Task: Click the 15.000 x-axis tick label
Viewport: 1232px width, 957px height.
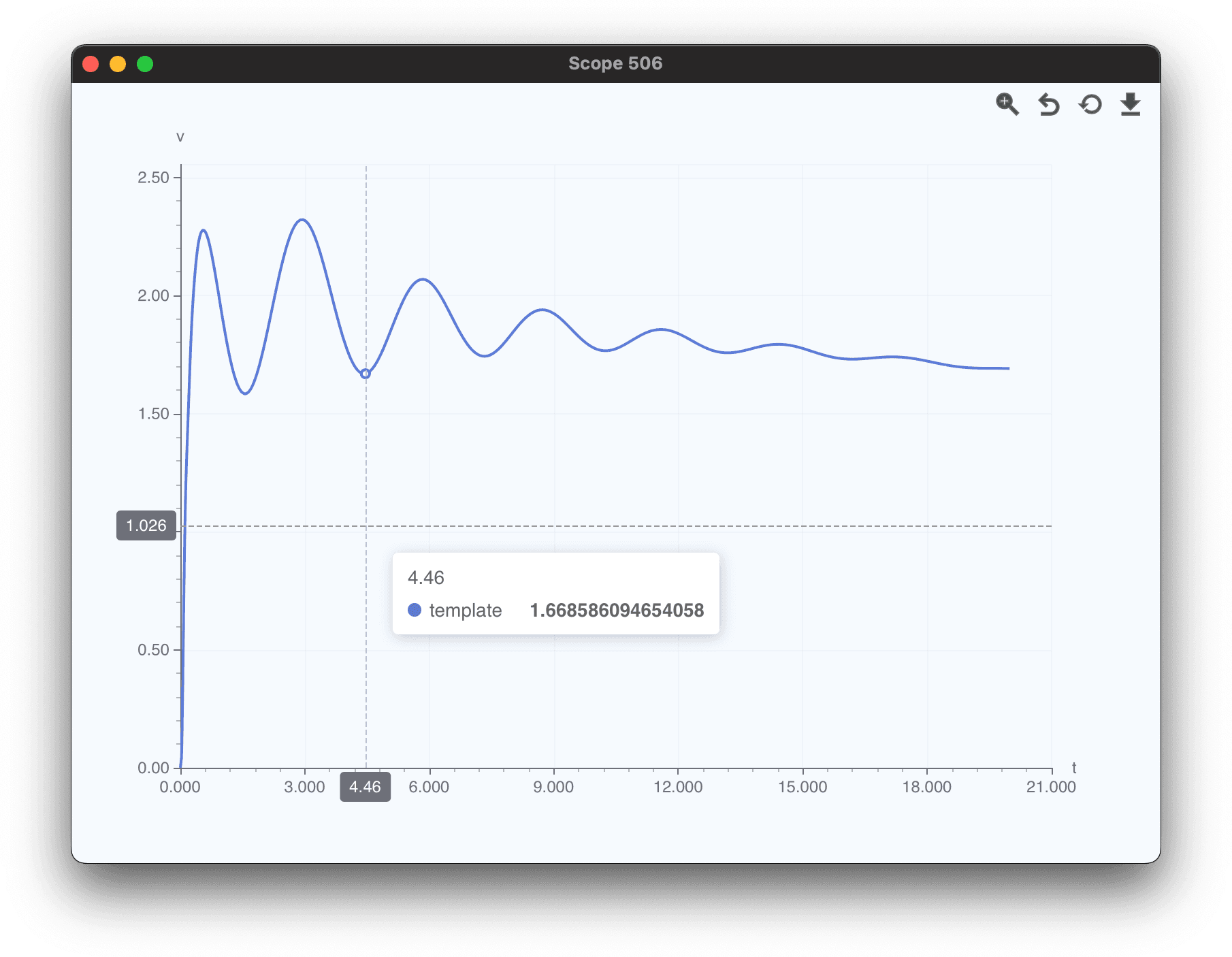Action: point(802,787)
